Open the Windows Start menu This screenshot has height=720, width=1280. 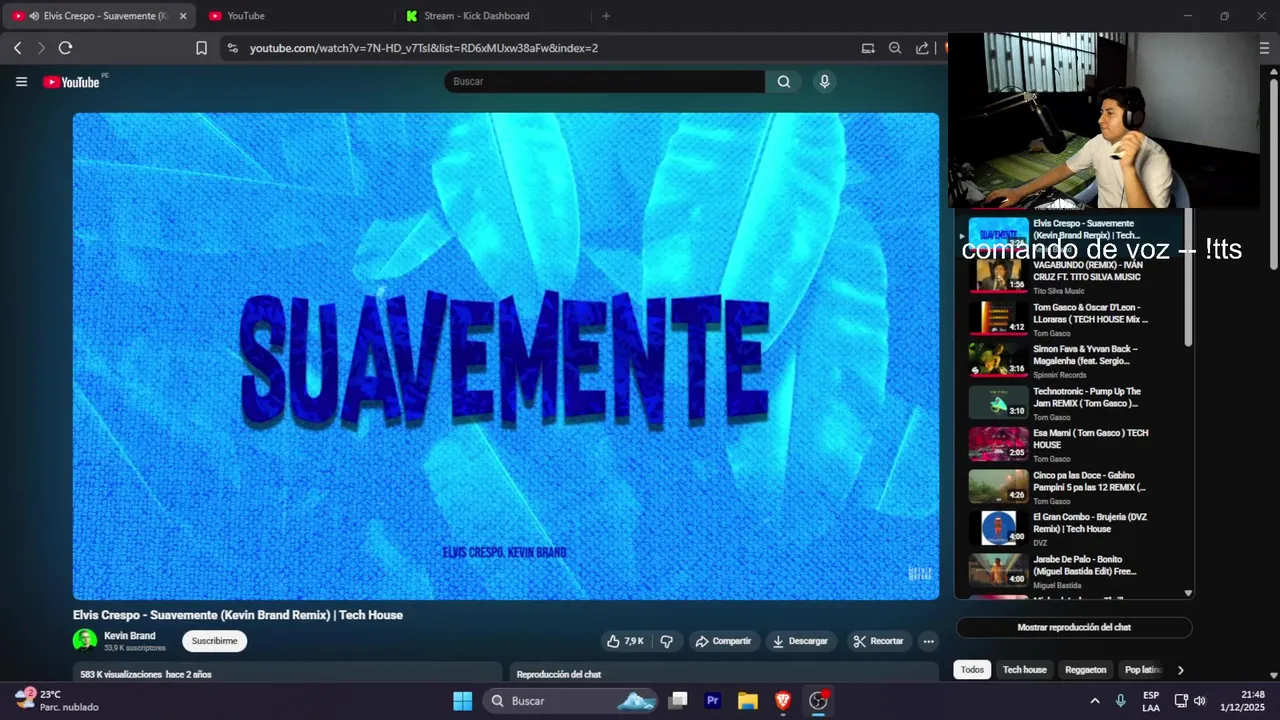pos(462,701)
